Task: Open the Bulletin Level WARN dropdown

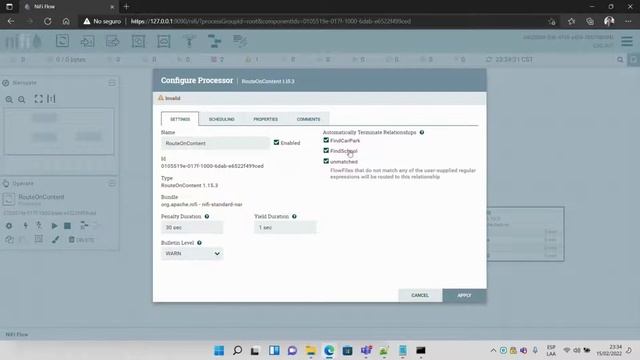Action: pyautogui.click(x=192, y=253)
